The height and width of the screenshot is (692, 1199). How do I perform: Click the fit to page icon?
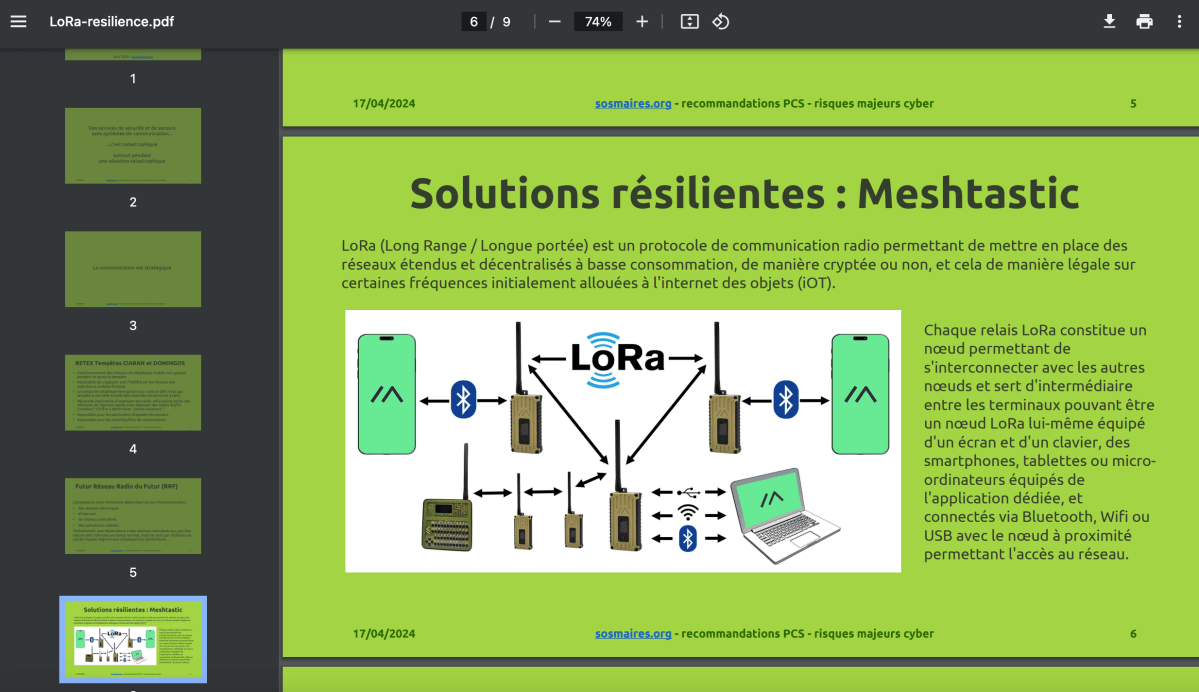[x=689, y=21]
